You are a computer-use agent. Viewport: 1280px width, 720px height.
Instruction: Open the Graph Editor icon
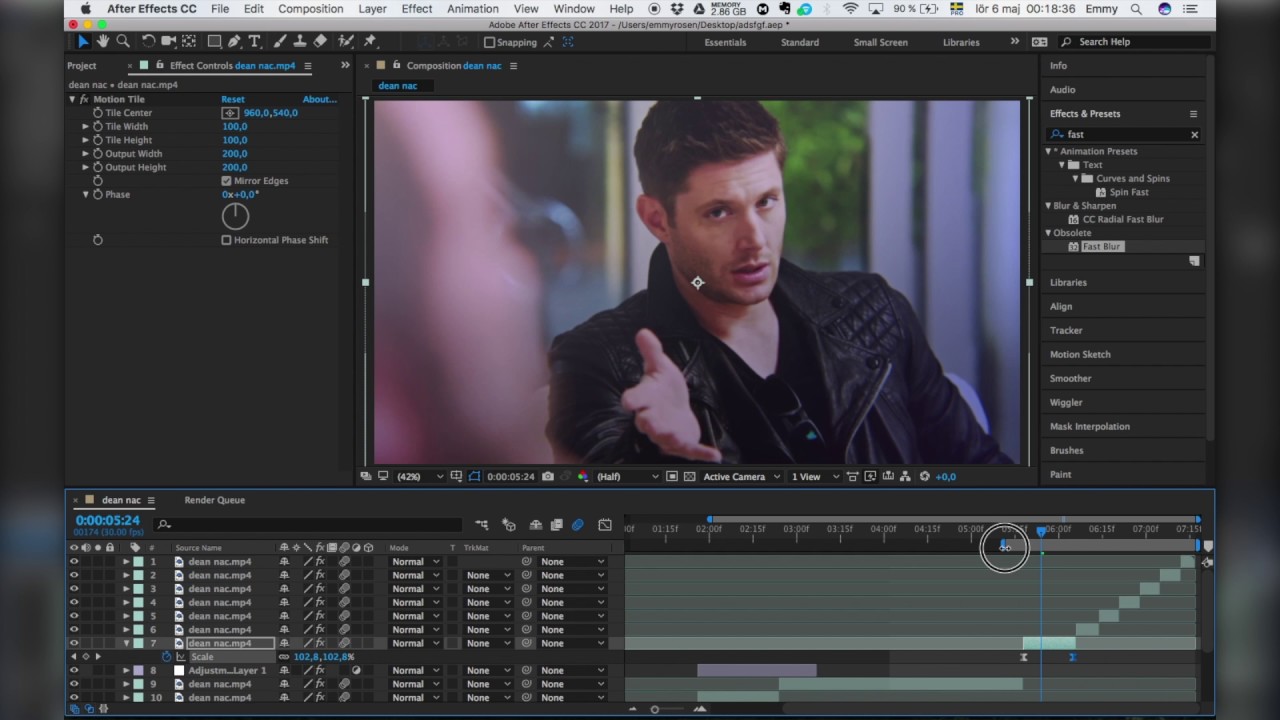605,524
